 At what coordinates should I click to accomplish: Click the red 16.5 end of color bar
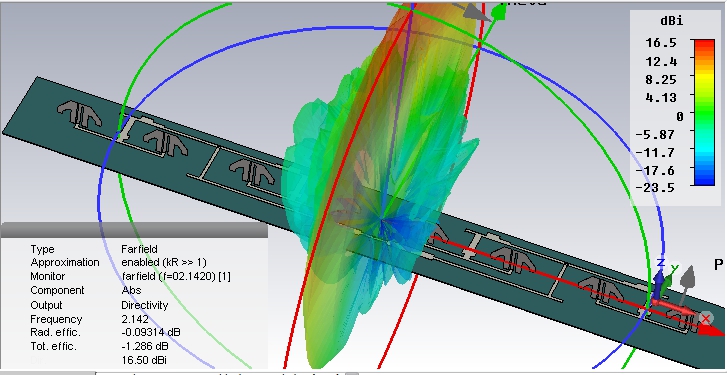point(703,43)
